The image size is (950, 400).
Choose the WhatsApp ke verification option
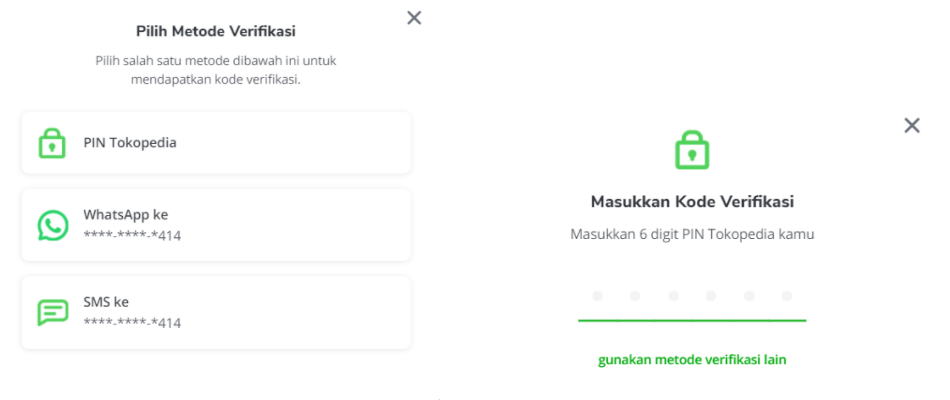pyautogui.click(x=216, y=225)
